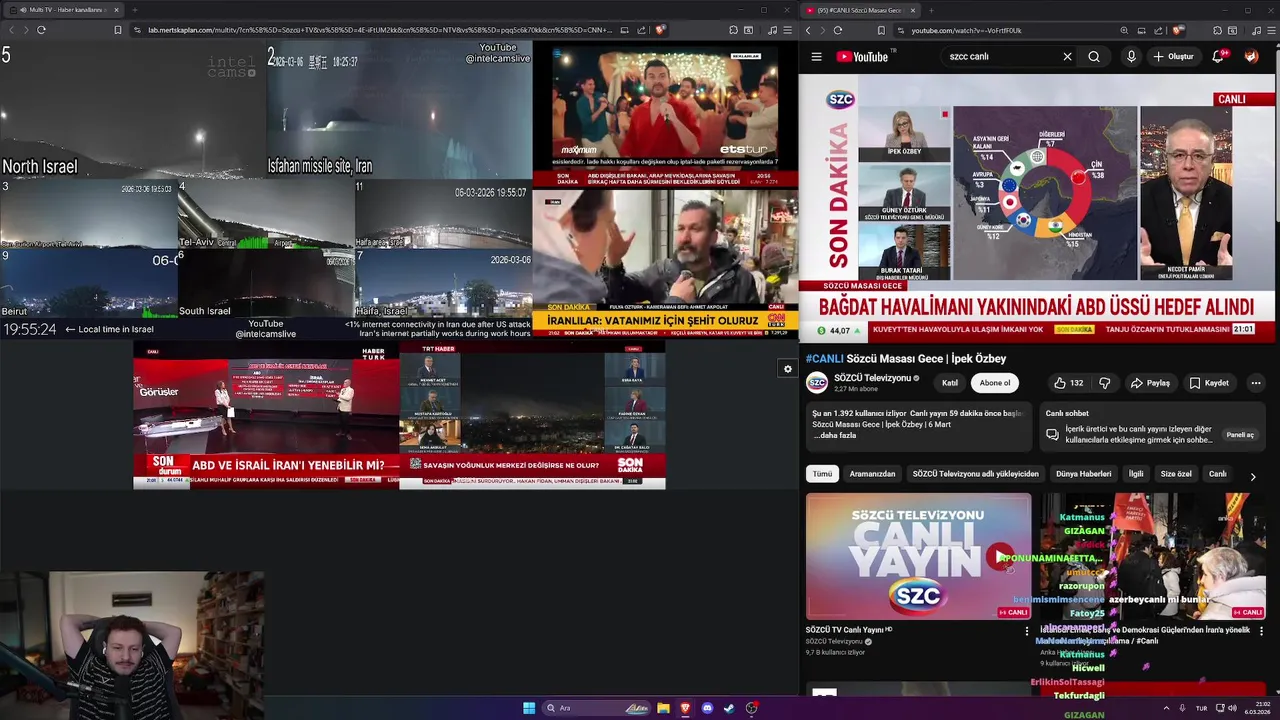Open the CNN Türk İRANLILAR stream tile
The image size is (1280, 720).
click(x=665, y=265)
